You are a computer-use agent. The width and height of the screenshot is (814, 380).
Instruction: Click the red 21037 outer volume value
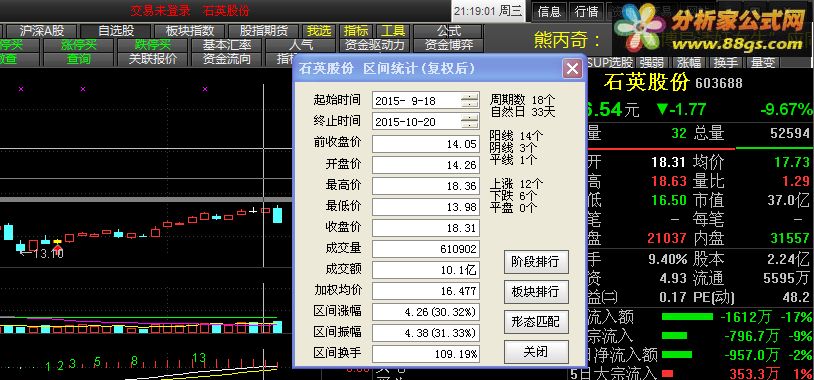point(667,238)
